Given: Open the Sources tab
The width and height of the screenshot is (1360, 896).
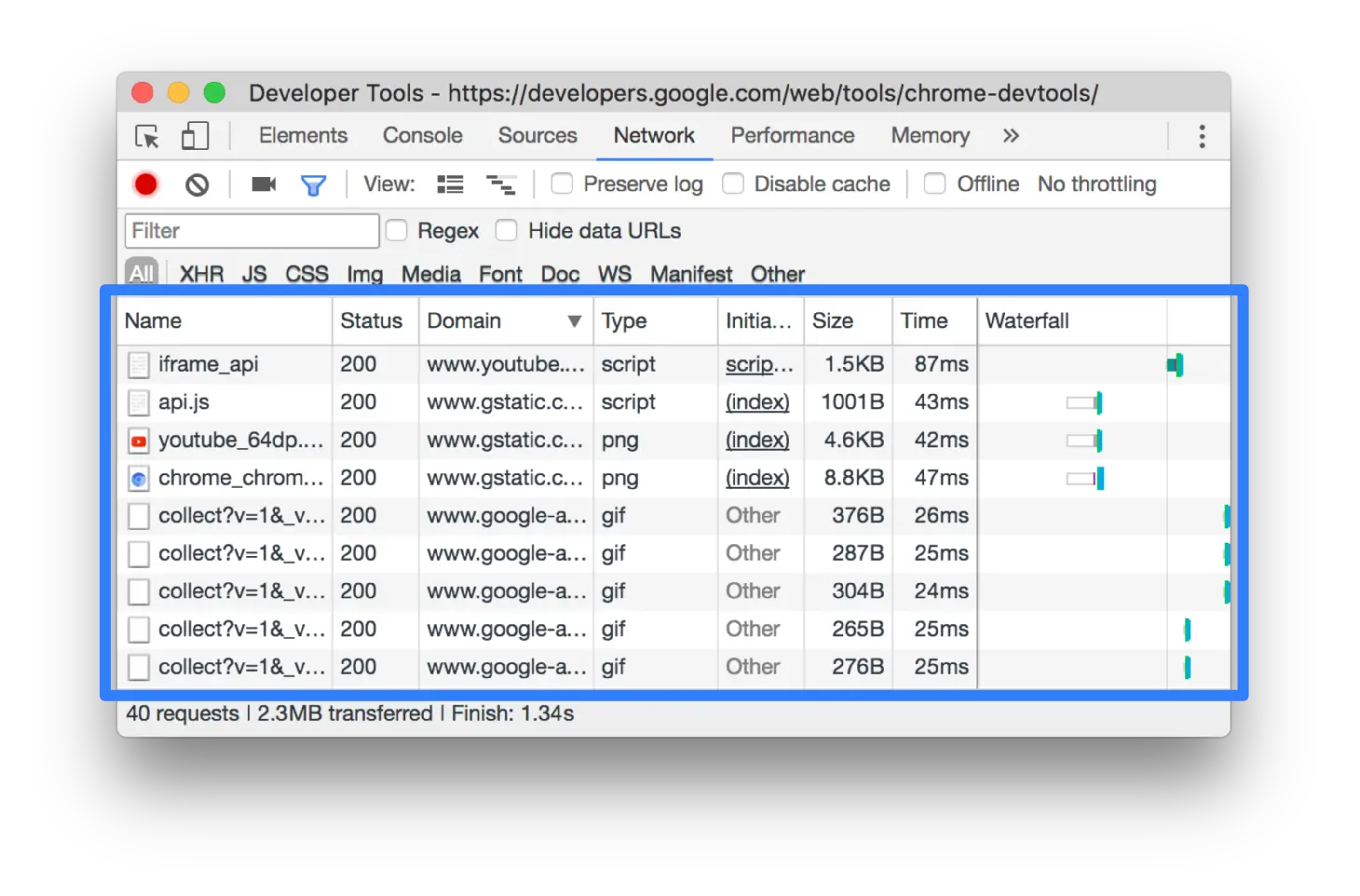Looking at the screenshot, I should [x=537, y=136].
